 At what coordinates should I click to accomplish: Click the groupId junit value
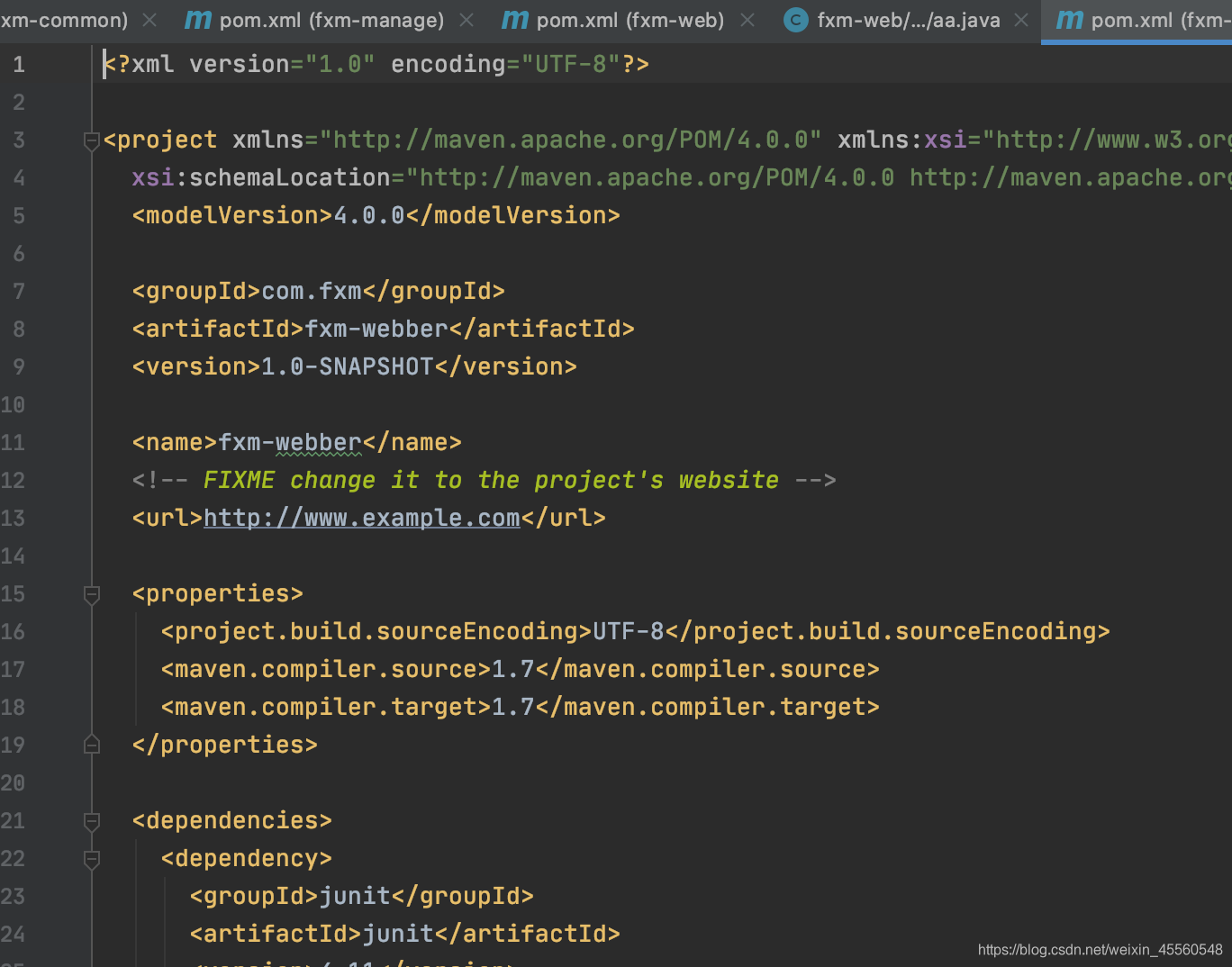[355, 896]
